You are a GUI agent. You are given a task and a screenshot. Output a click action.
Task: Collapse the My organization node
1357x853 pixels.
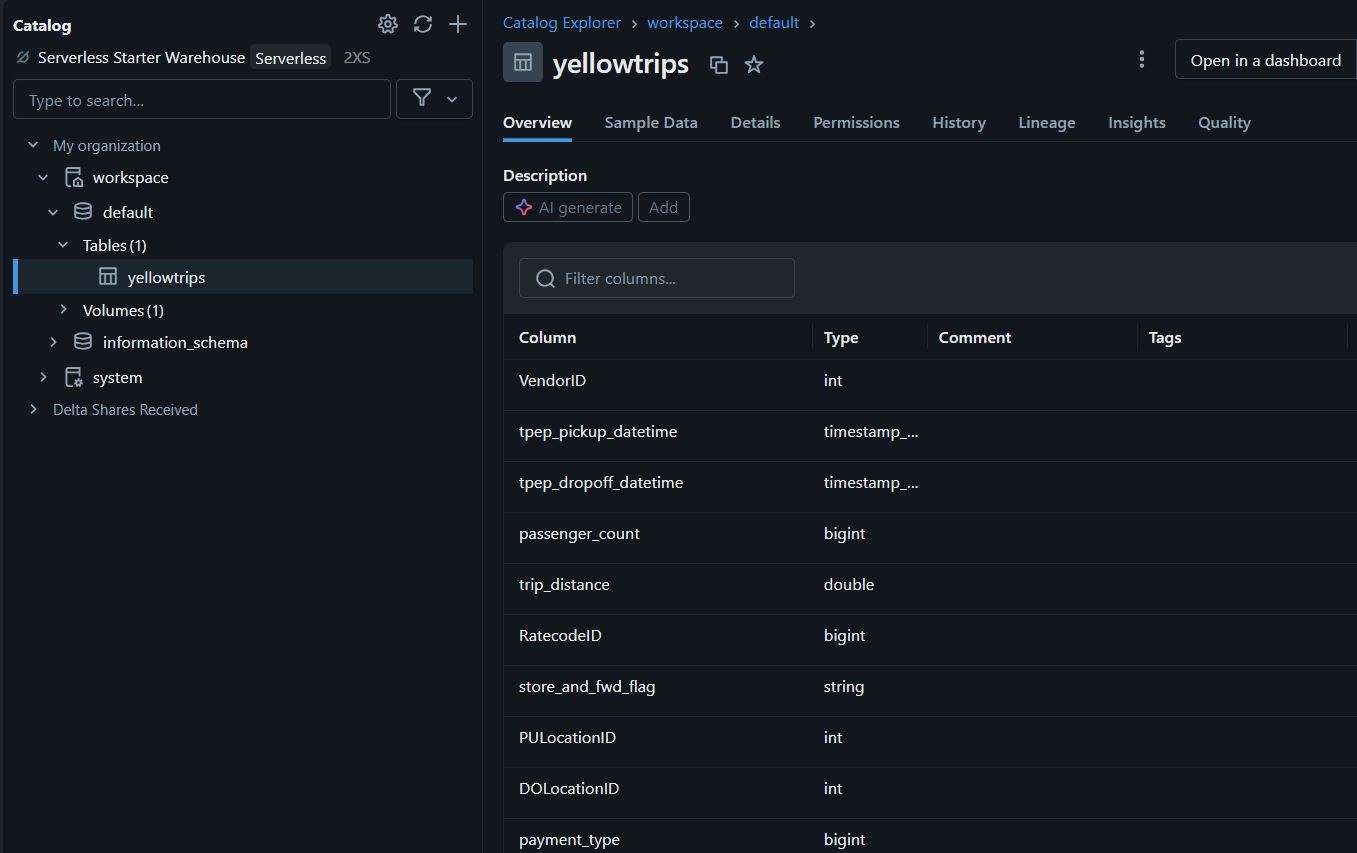tap(33, 145)
